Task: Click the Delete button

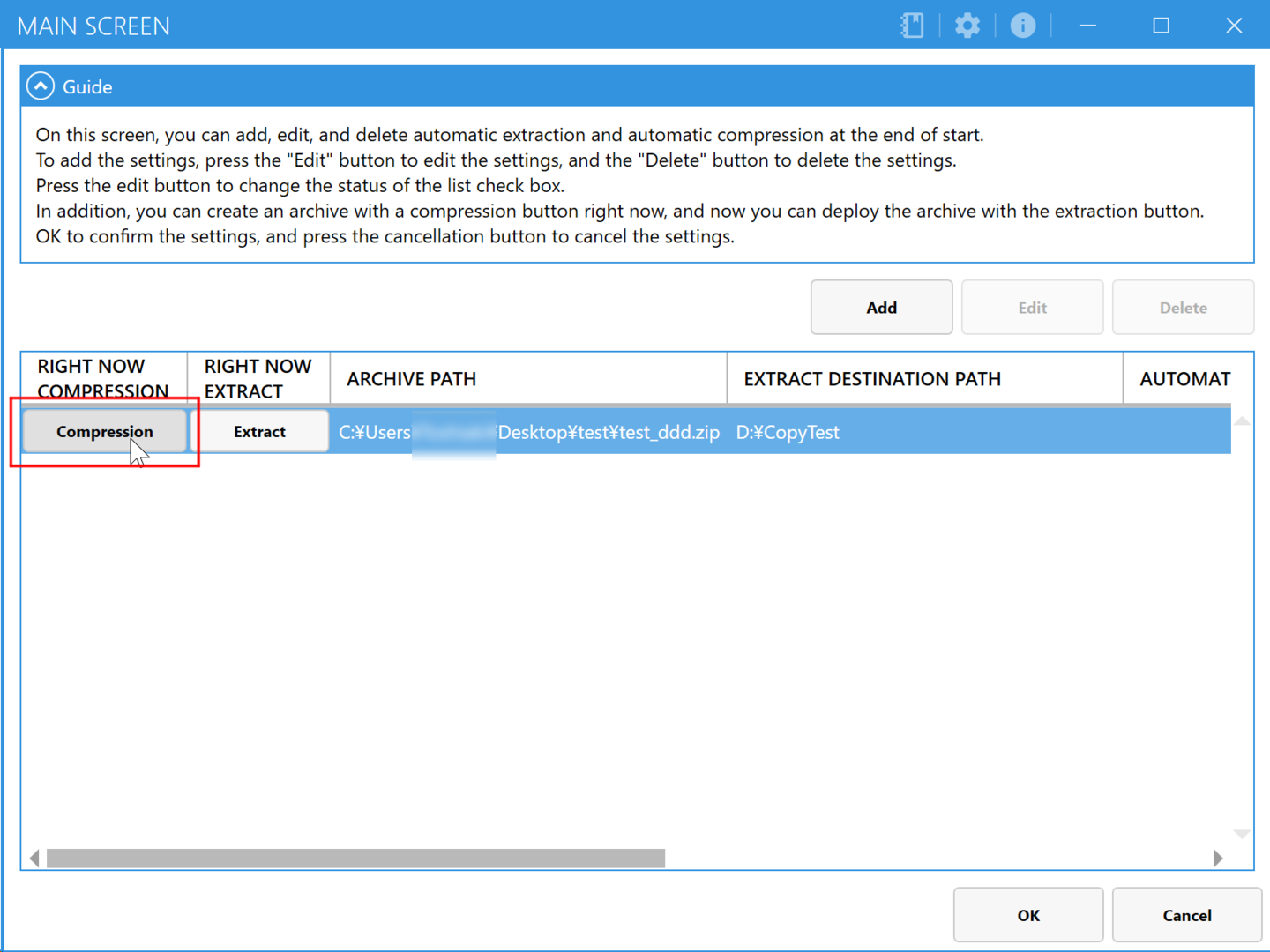Action: [x=1183, y=308]
